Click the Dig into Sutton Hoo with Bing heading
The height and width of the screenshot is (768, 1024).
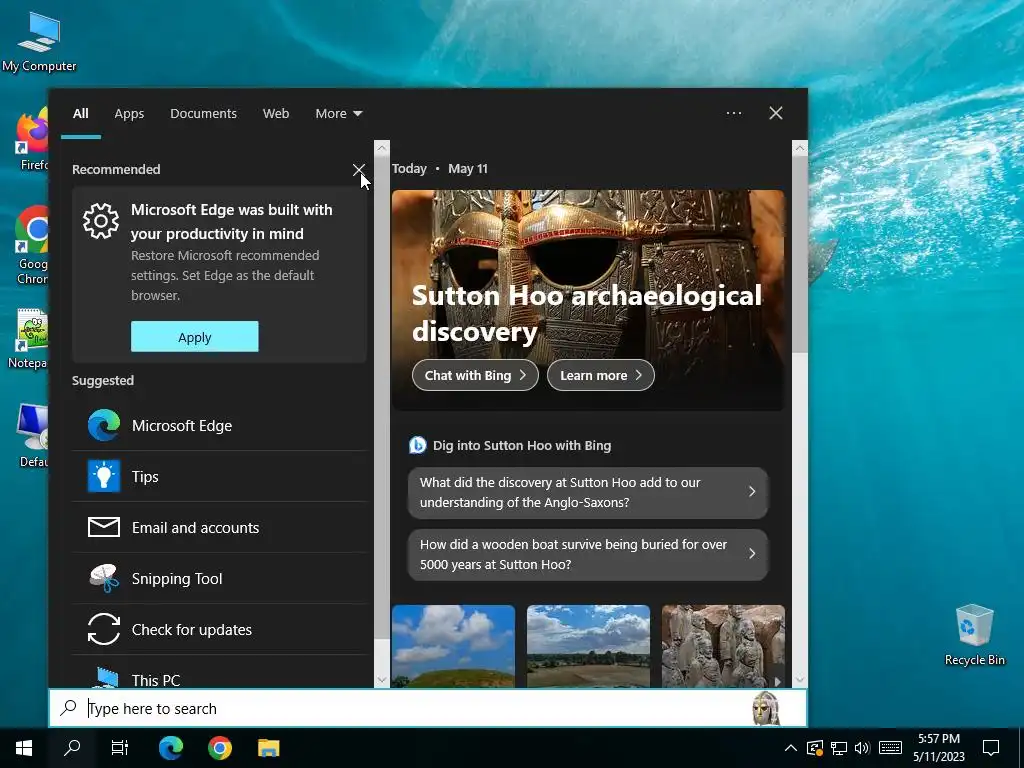522,445
